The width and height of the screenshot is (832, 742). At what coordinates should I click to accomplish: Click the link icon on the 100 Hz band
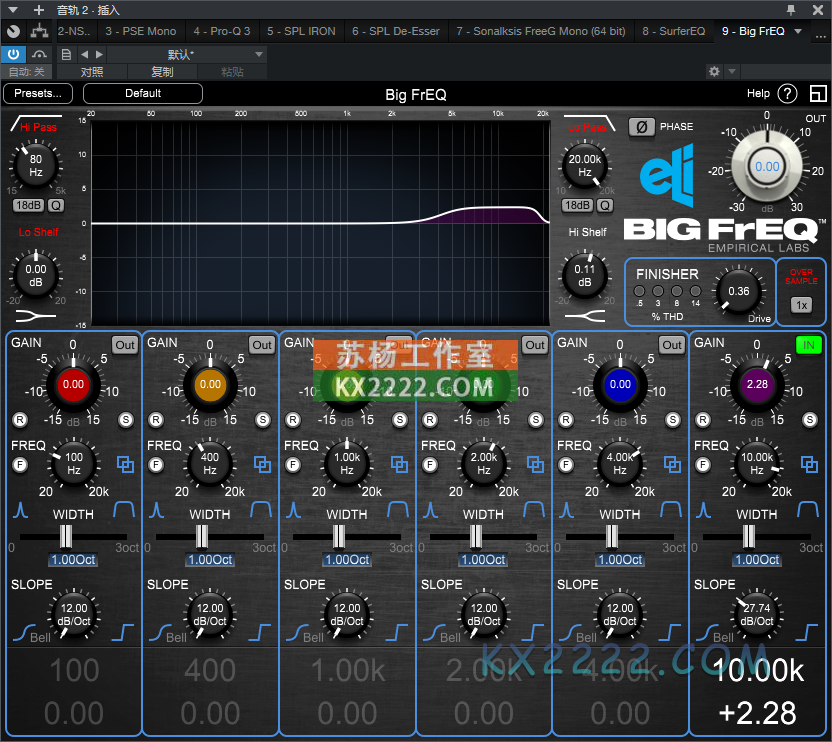click(x=125, y=464)
